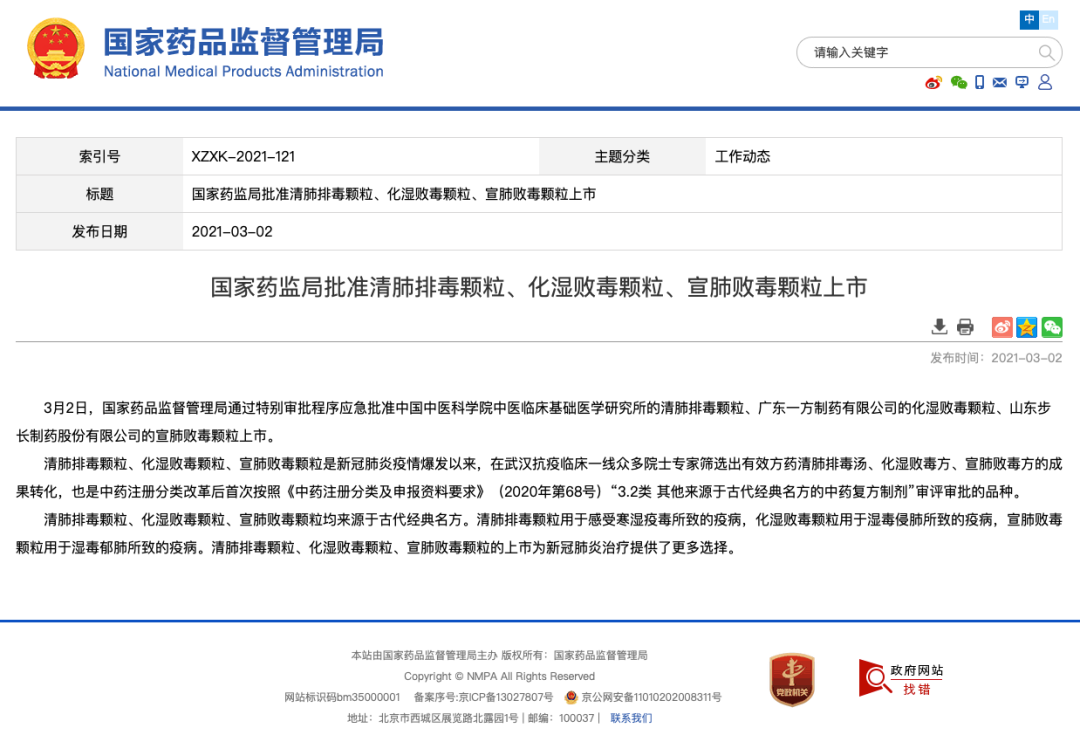The width and height of the screenshot is (1080, 735).
Task: Switch language to Chinese (中)
Action: coord(1029,19)
